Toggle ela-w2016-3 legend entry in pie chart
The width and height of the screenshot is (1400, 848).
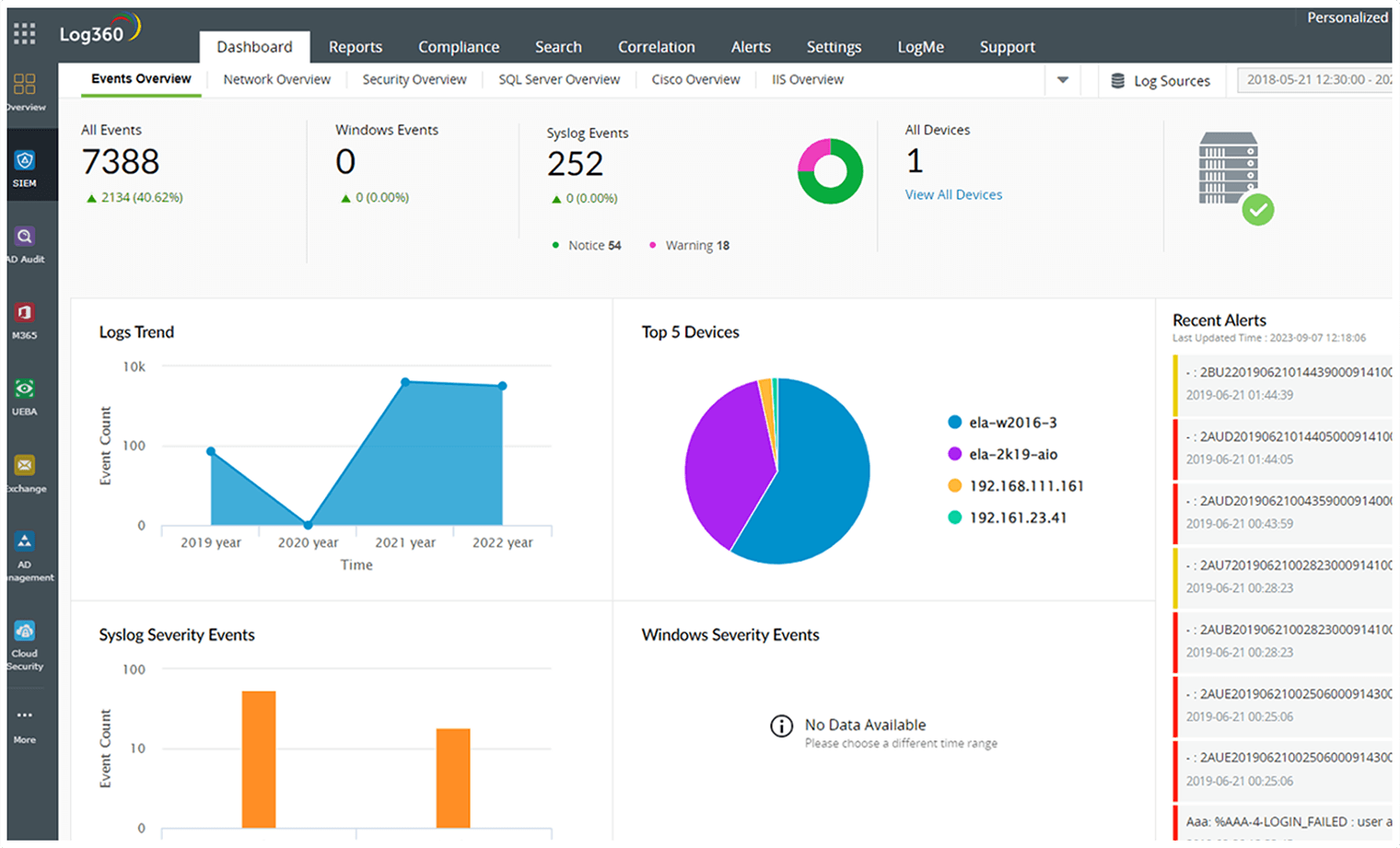[x=1002, y=423]
